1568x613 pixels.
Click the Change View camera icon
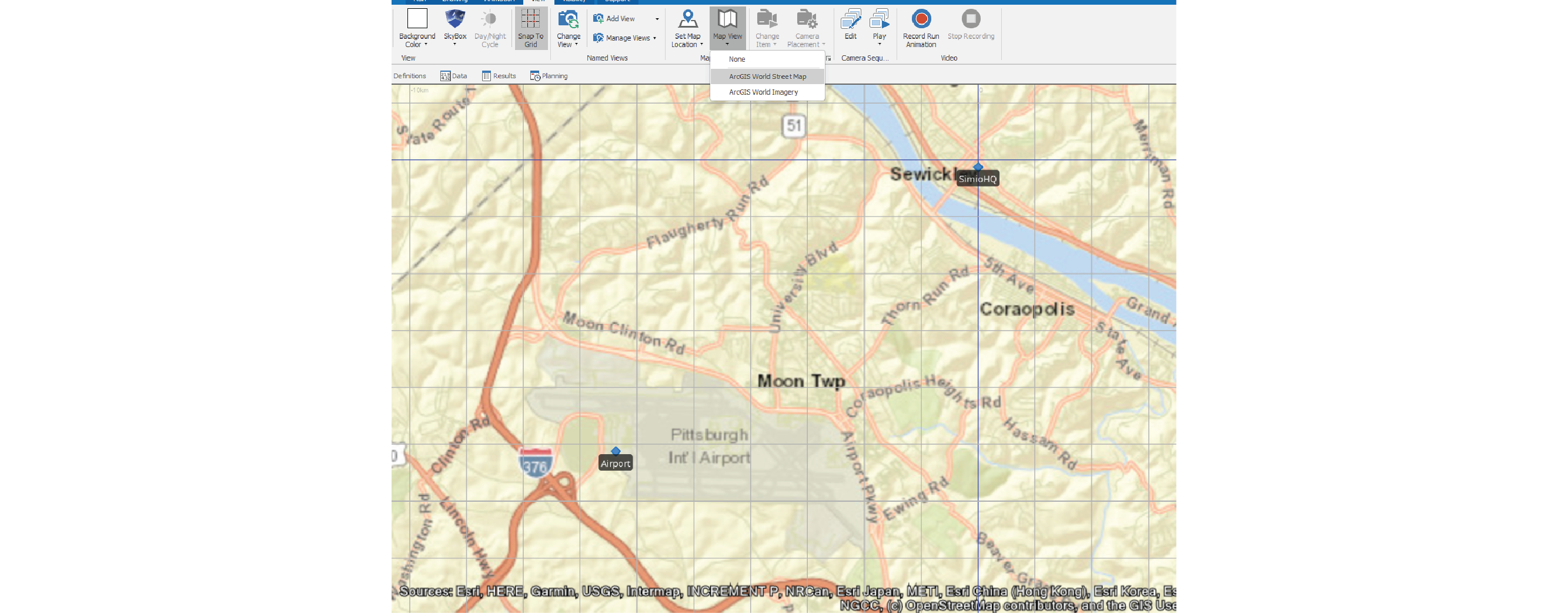point(568,19)
